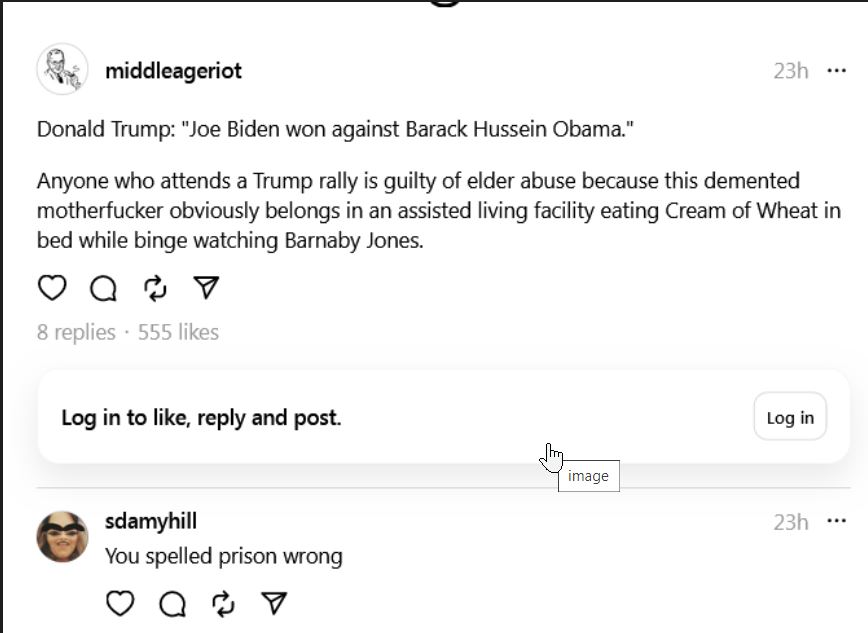The height and width of the screenshot is (633, 868).
Task: View the 555 likes list
Action: (x=178, y=332)
